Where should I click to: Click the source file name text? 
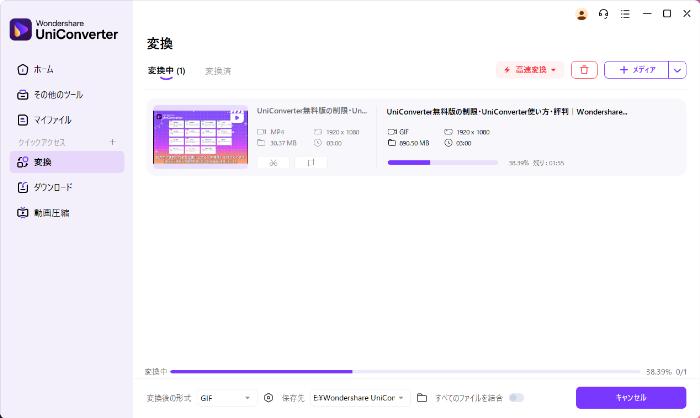click(312, 111)
